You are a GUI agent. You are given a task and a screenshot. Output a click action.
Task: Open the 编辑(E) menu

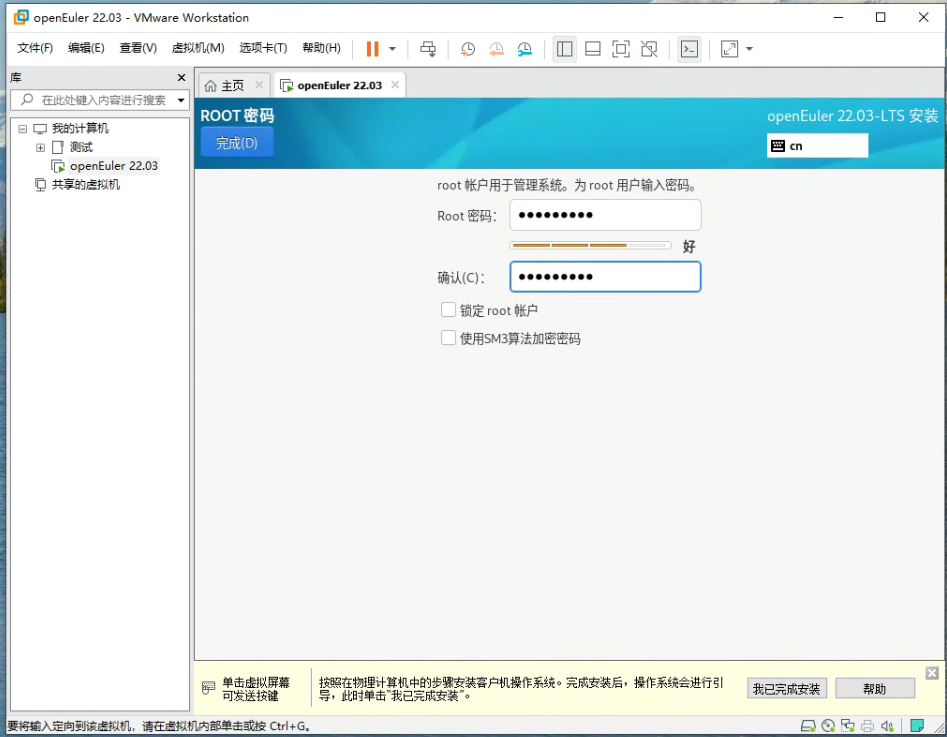tap(86, 48)
